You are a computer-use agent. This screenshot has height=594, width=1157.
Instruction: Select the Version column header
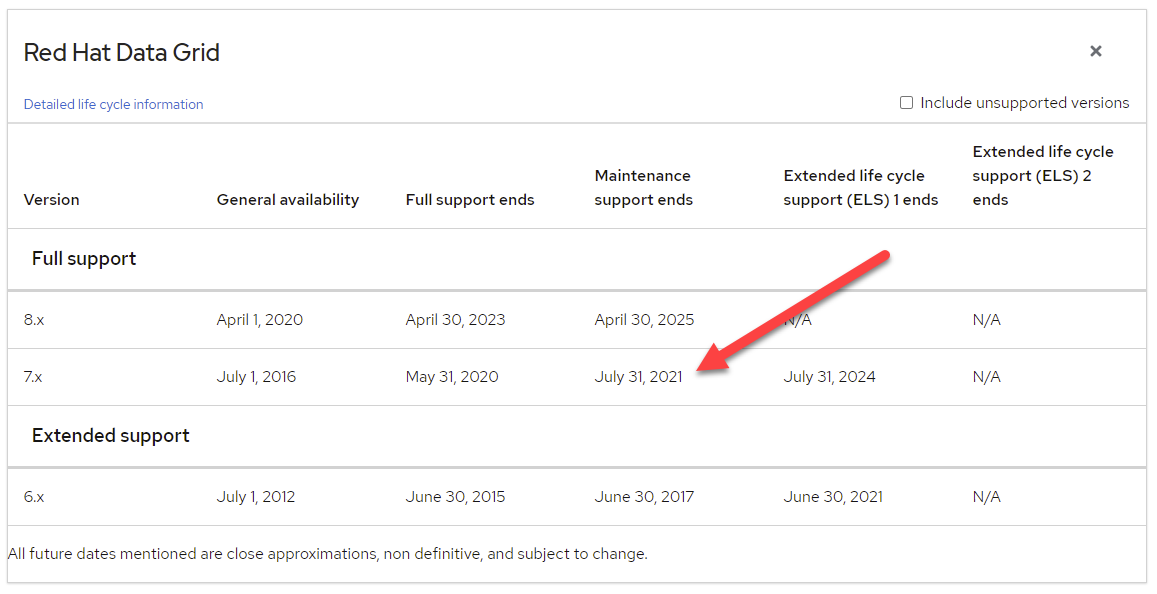pos(51,199)
